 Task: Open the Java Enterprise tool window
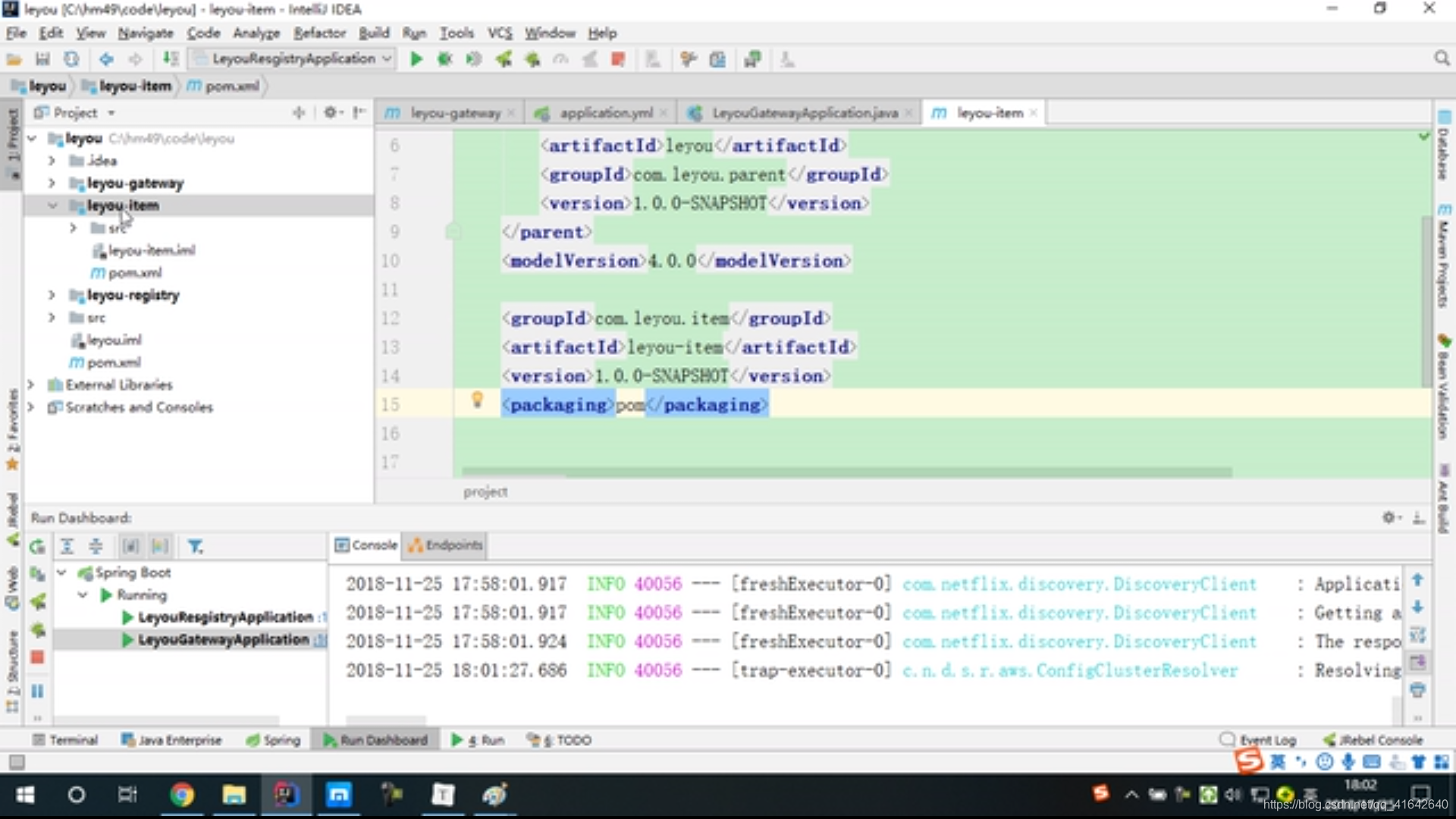pyautogui.click(x=171, y=740)
